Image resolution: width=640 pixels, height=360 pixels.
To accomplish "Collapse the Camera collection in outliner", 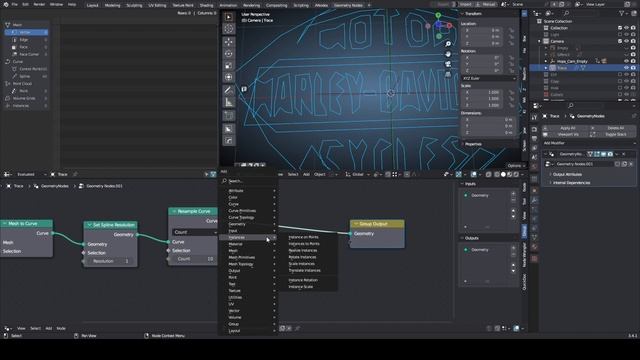I will pyautogui.click(x=540, y=41).
